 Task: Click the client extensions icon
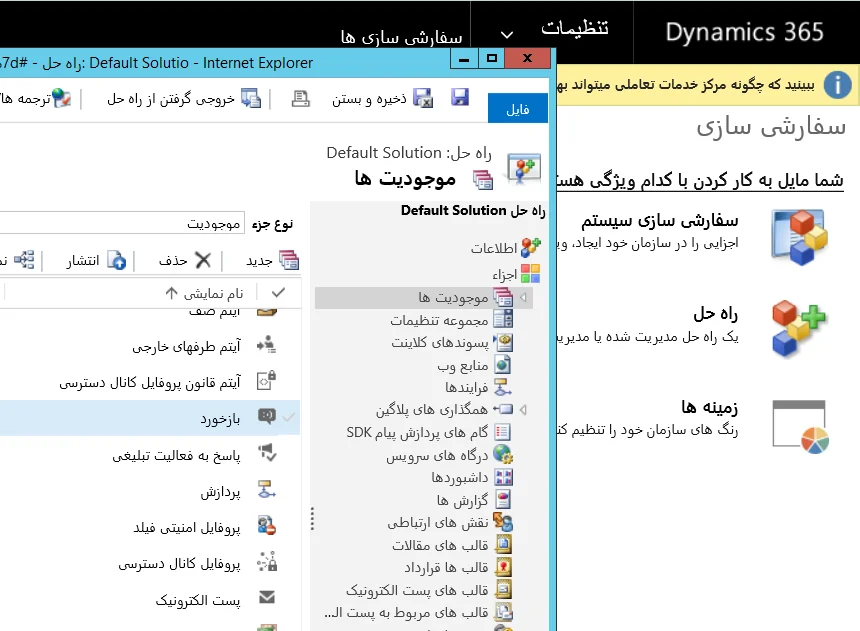pyautogui.click(x=503, y=342)
